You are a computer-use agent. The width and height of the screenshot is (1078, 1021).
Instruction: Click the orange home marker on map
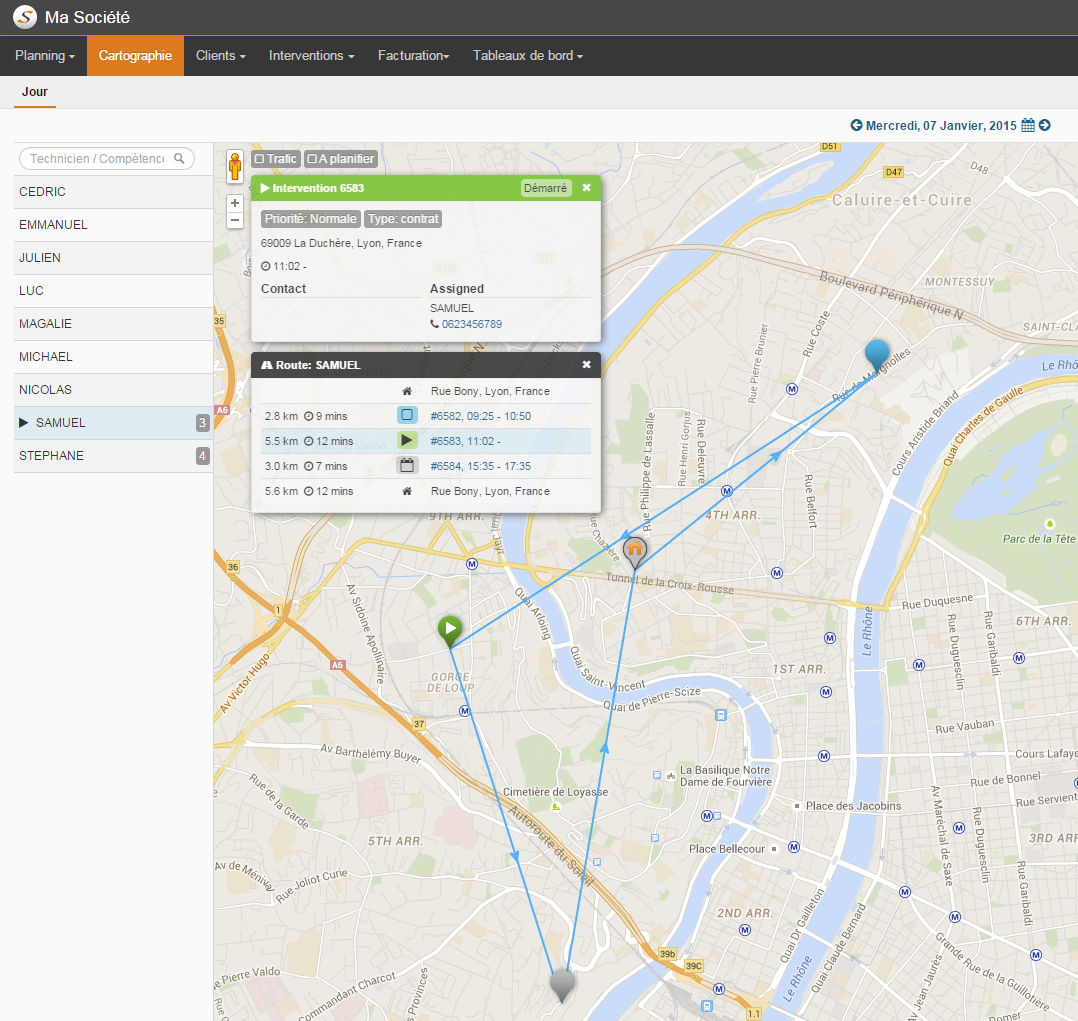coord(635,549)
